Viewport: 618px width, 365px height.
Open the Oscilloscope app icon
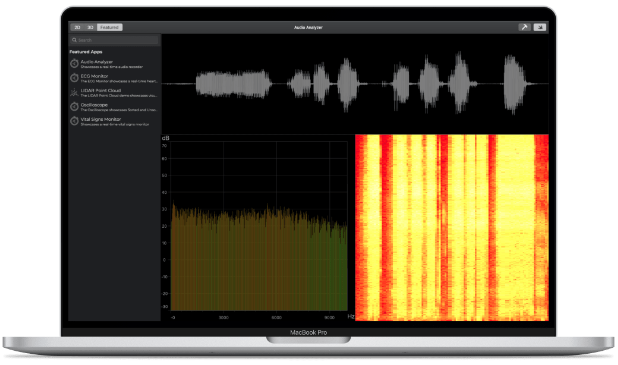pyautogui.click(x=74, y=106)
